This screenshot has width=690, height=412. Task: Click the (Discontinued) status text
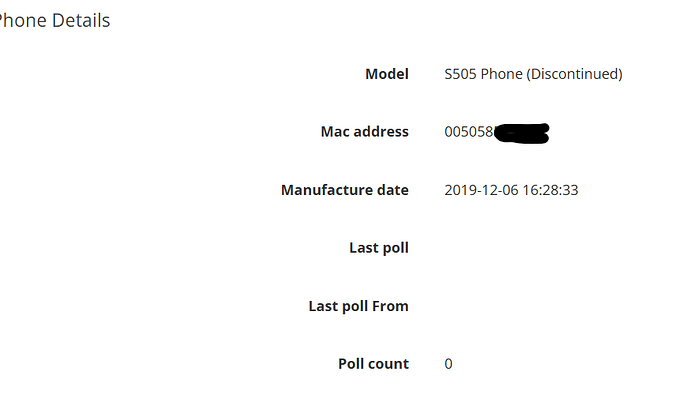pos(575,74)
